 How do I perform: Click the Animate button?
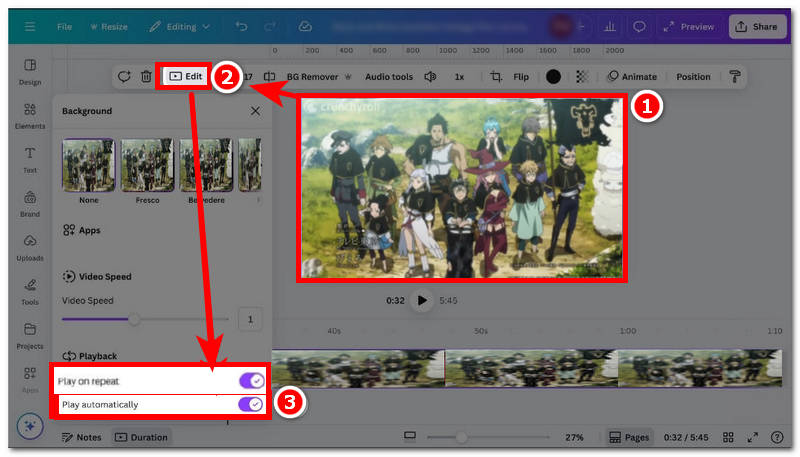click(632, 76)
